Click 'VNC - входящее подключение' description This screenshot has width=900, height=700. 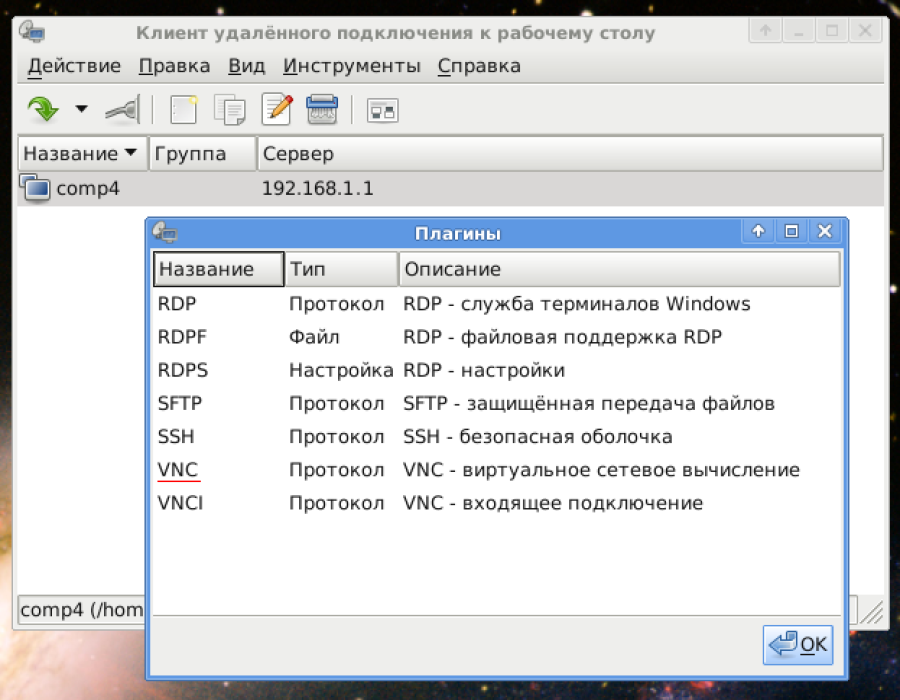553,503
